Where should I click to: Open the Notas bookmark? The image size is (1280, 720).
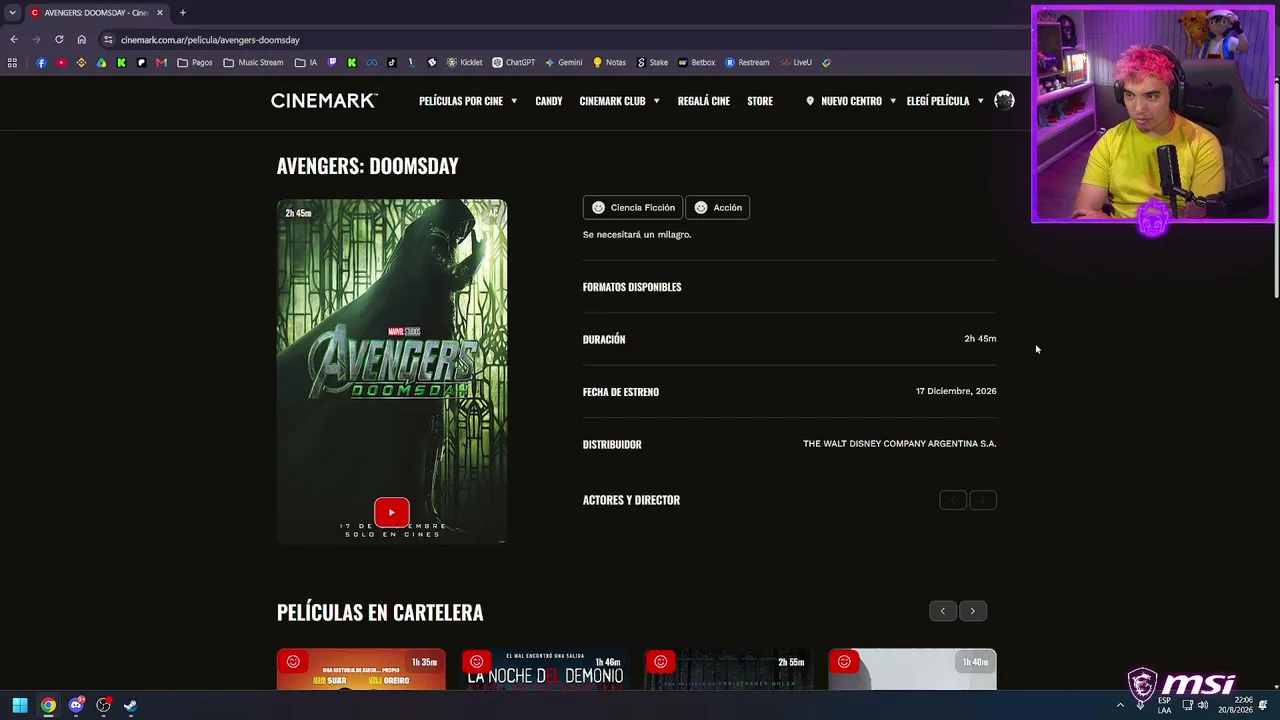tap(609, 62)
